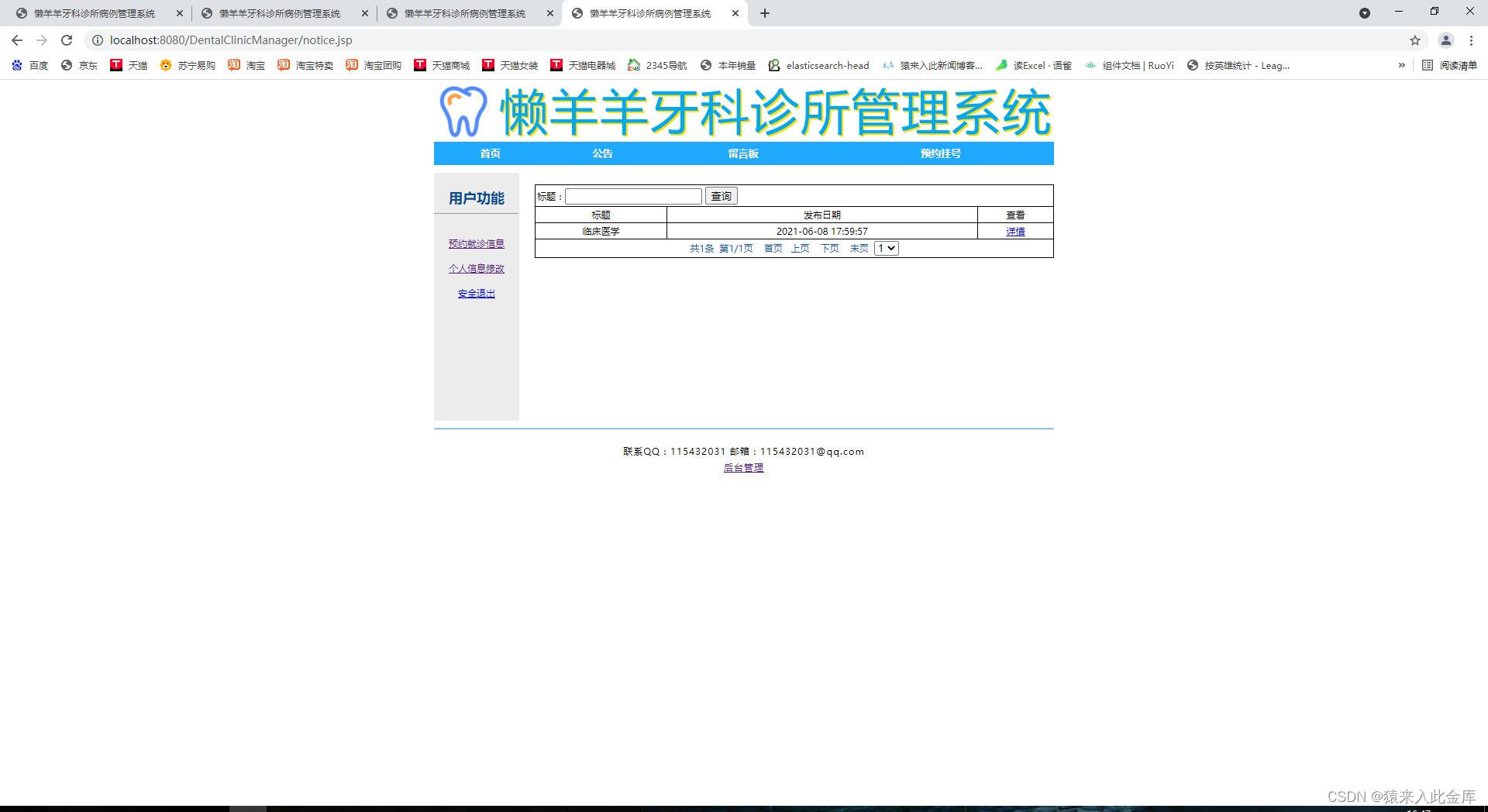Open the 苏宁易购 bookmark
This screenshot has width=1488, height=812.
(x=188, y=66)
